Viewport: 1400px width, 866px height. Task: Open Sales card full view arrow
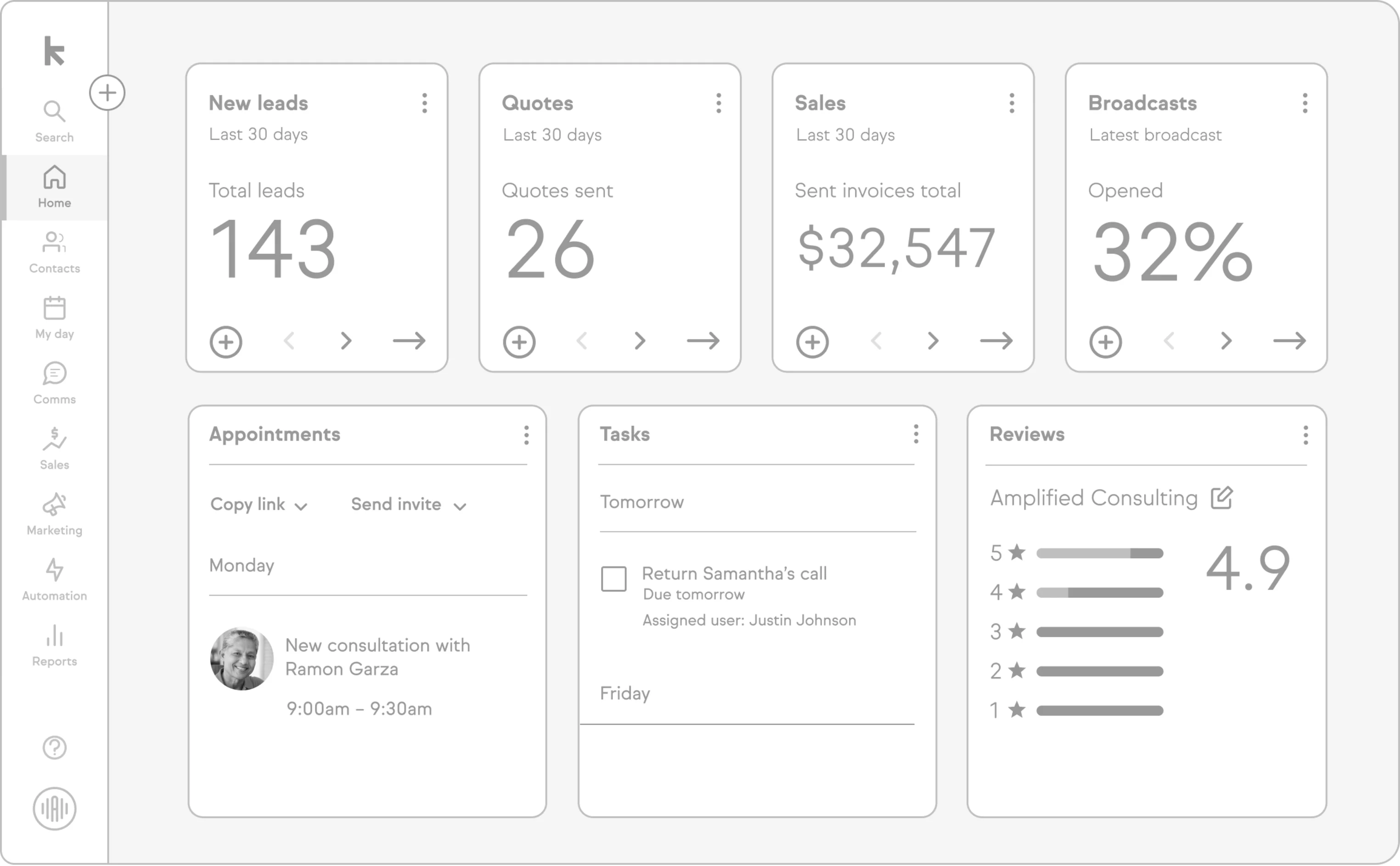point(996,341)
